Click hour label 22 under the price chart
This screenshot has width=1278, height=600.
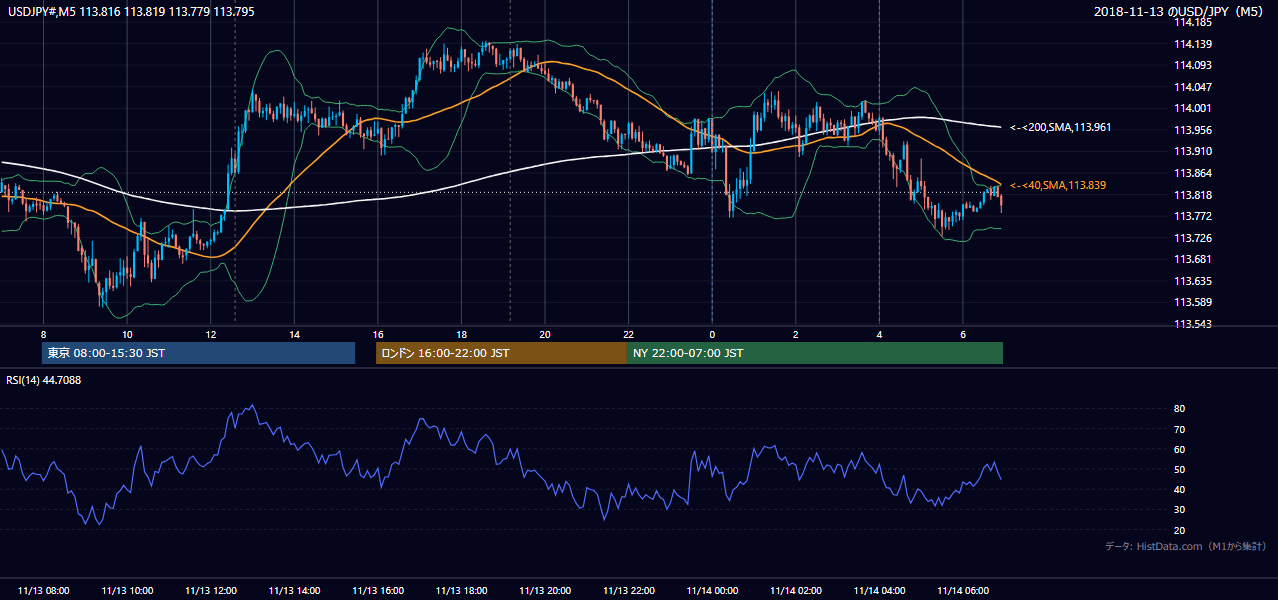pos(628,334)
